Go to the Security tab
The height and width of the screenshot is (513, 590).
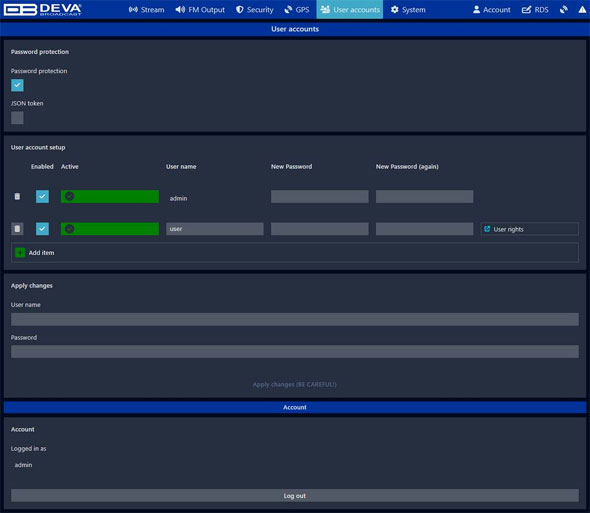254,9
